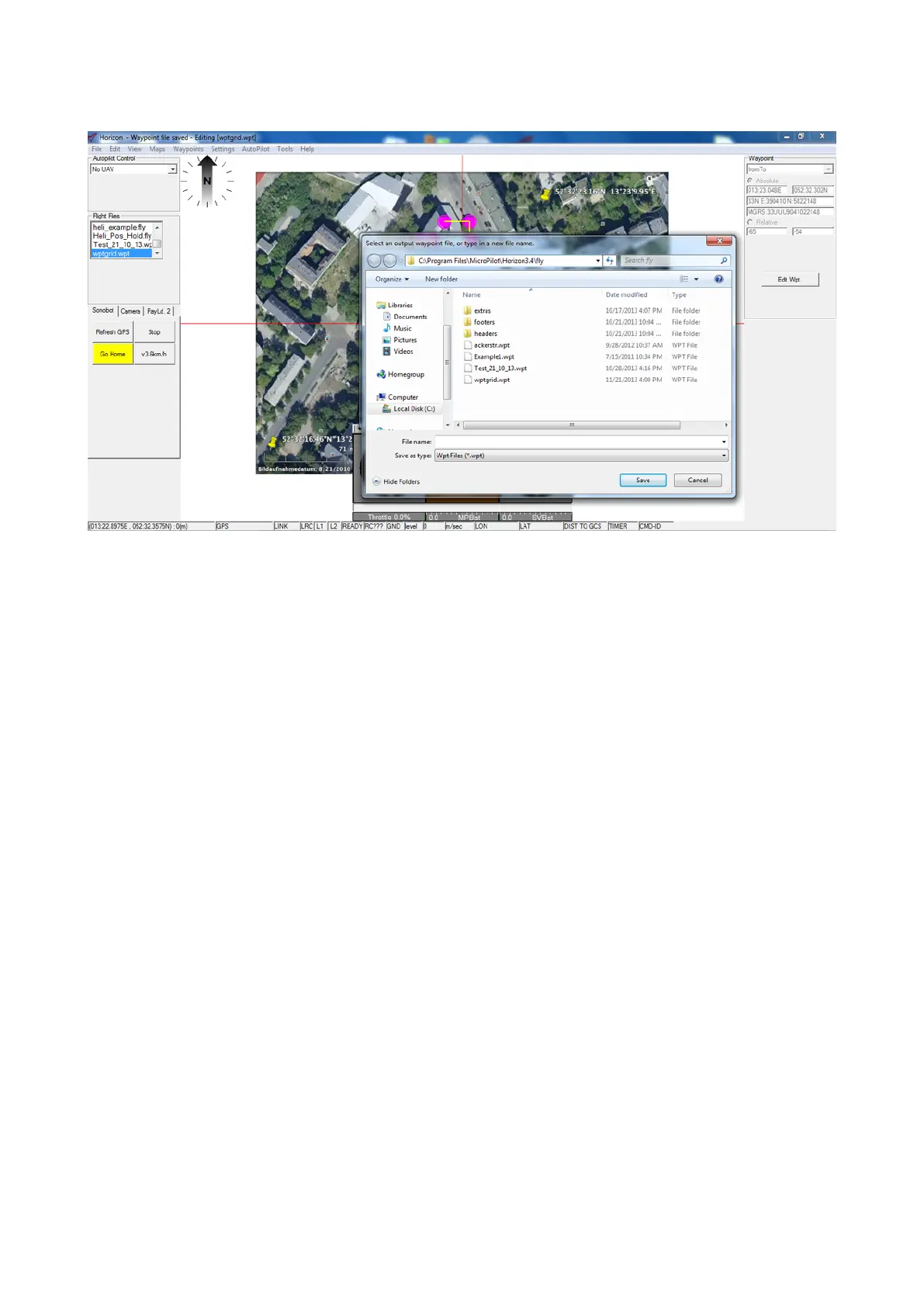Image resolution: width=924 pixels, height=1307 pixels.
Task: Click the yellow pushpin near 52°32'23.16"N
Action: tap(546, 195)
